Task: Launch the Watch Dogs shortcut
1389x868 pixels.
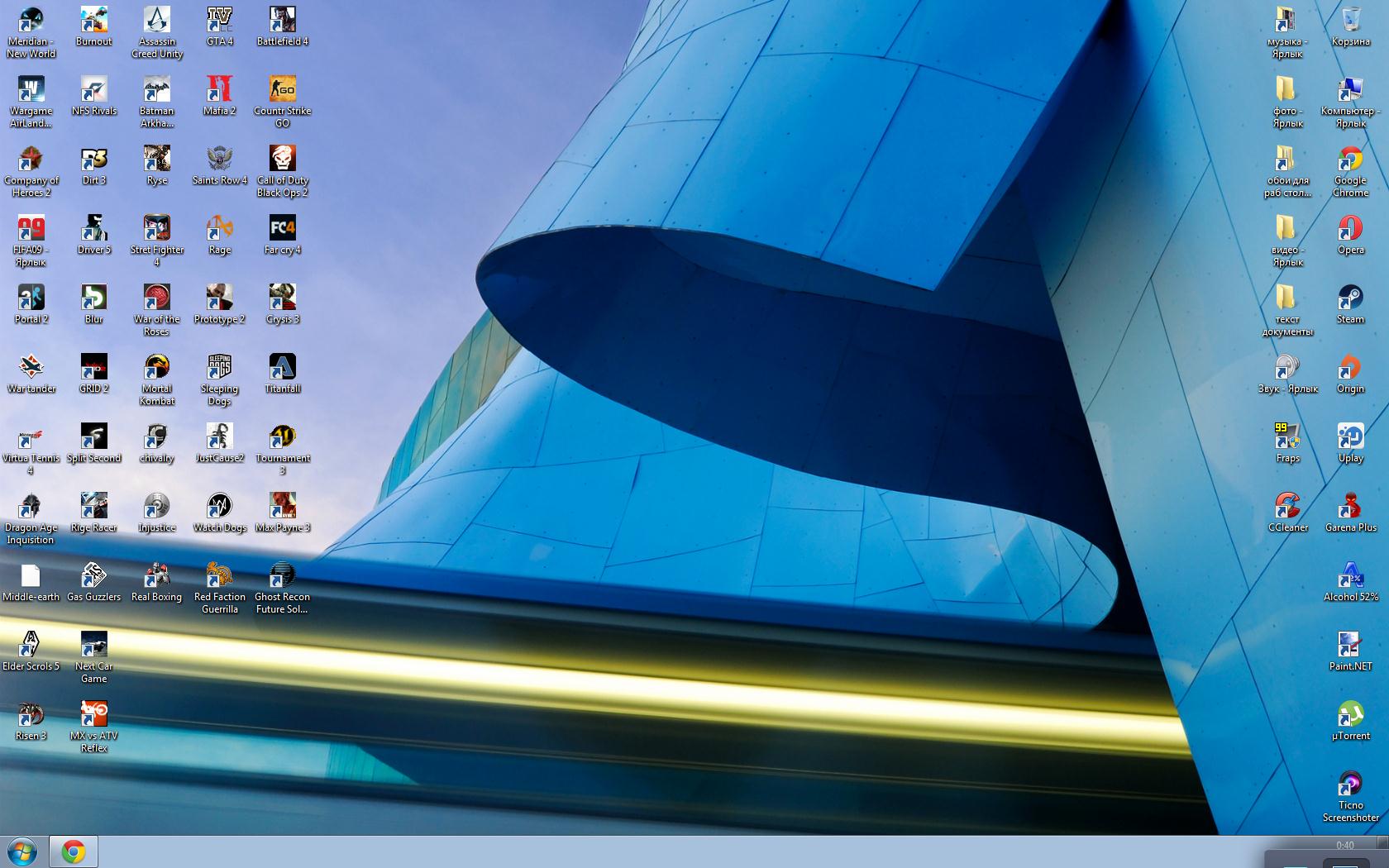Action: point(220,513)
